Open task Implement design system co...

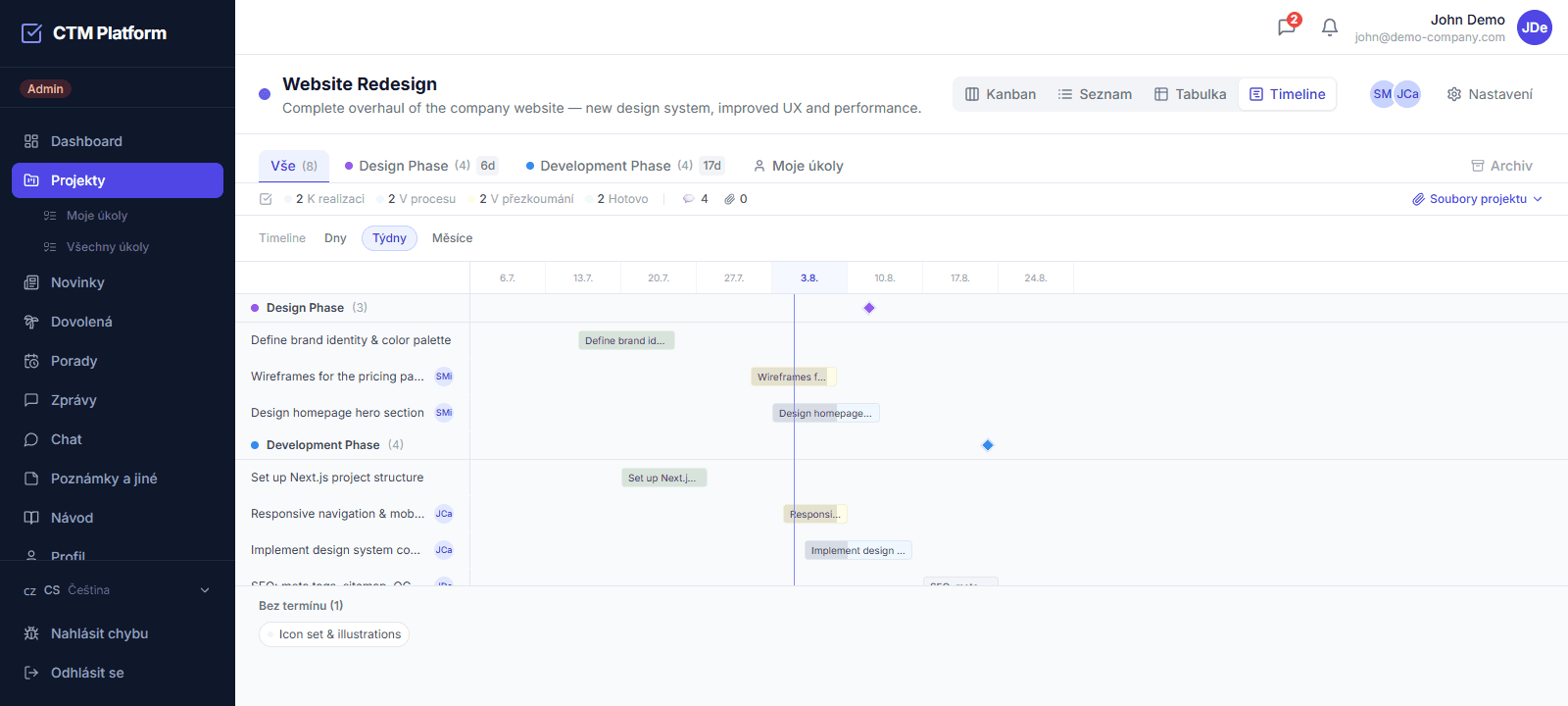[335, 550]
